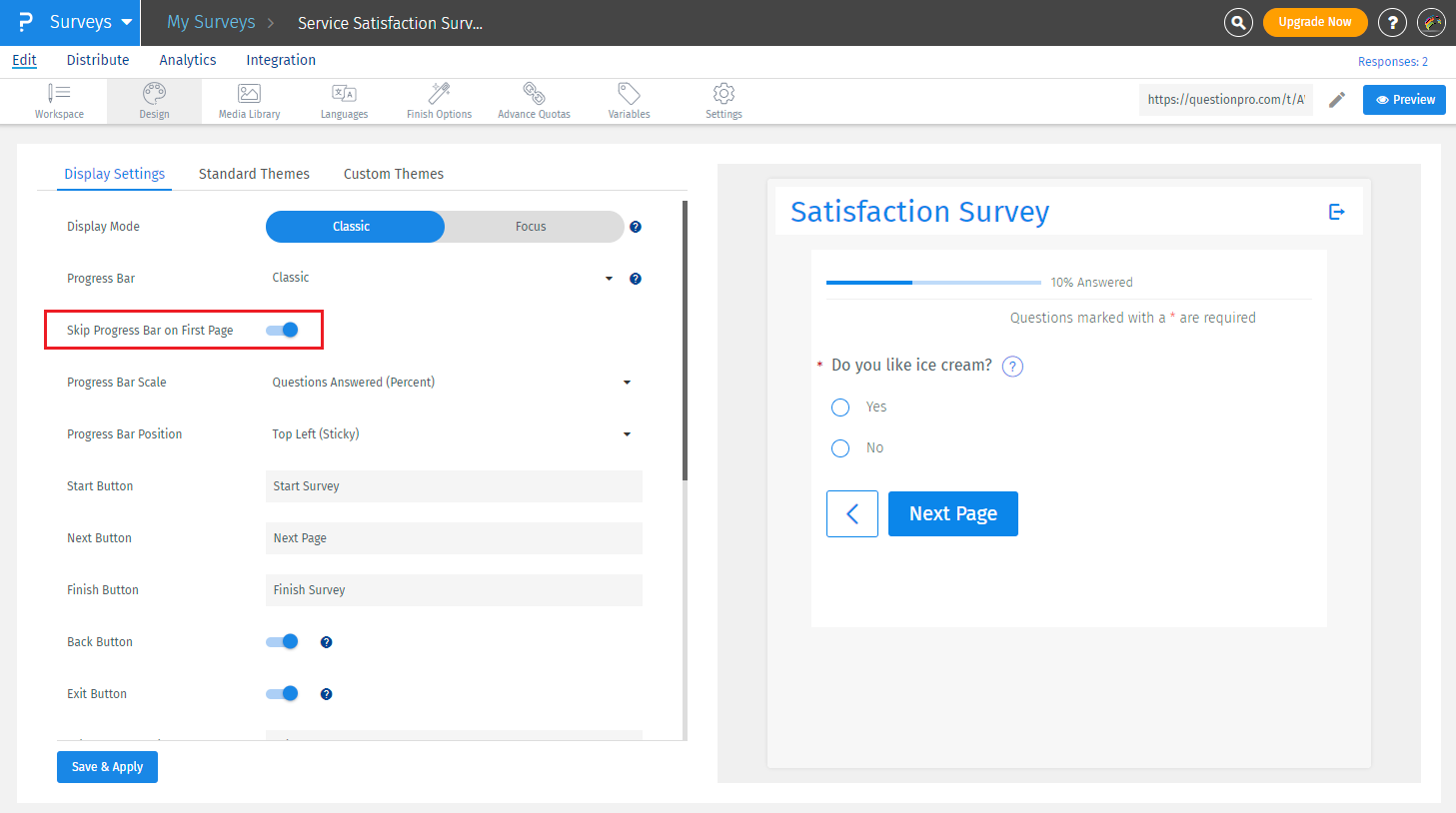The height and width of the screenshot is (813, 1456).
Task: Open the search icon in top bar
Action: tap(1238, 22)
